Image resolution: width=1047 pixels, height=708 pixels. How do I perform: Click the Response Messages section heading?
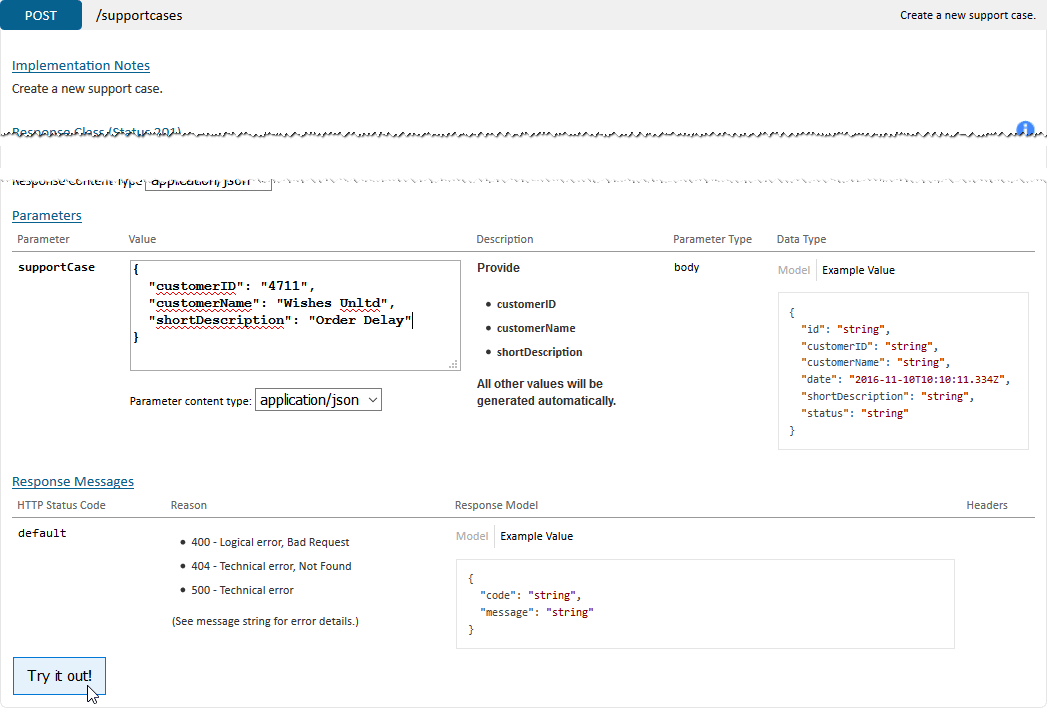[73, 482]
